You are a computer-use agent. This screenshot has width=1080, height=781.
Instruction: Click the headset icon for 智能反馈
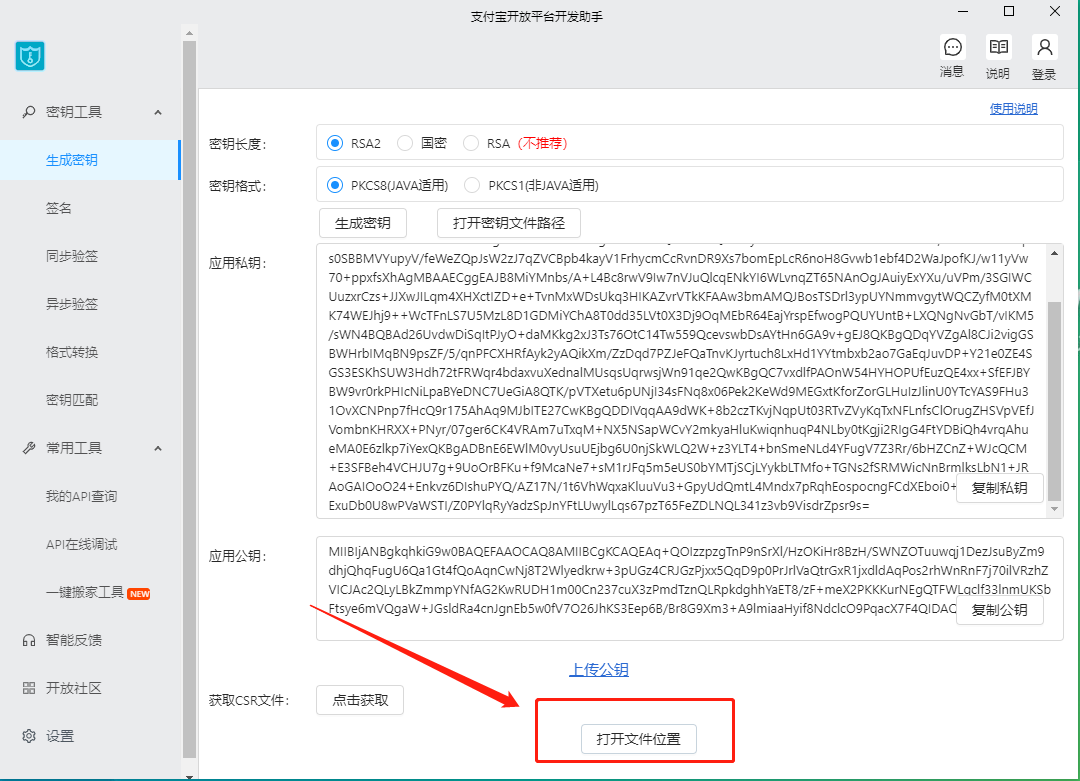click(29, 640)
